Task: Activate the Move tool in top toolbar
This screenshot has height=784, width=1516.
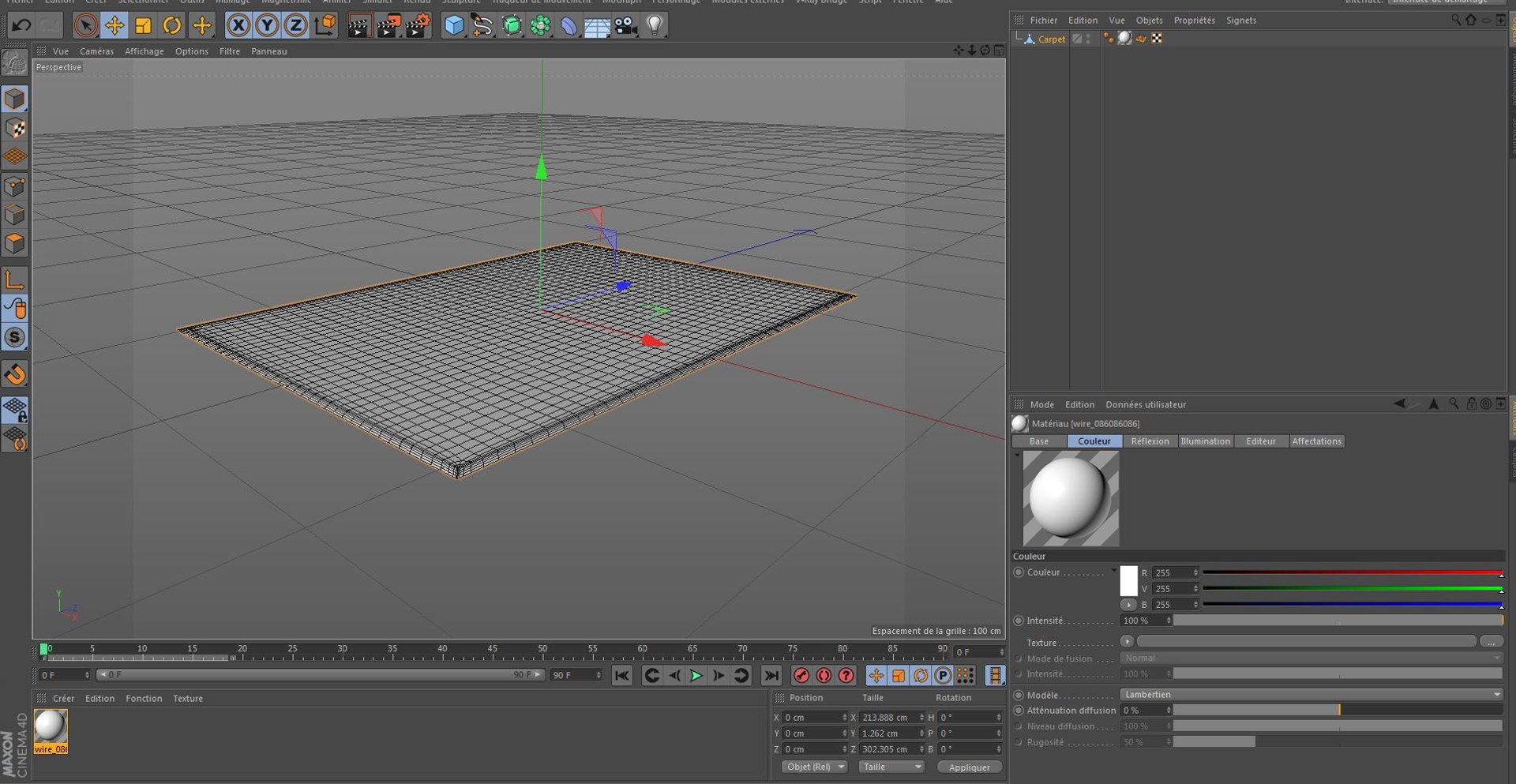Action: coord(114,25)
